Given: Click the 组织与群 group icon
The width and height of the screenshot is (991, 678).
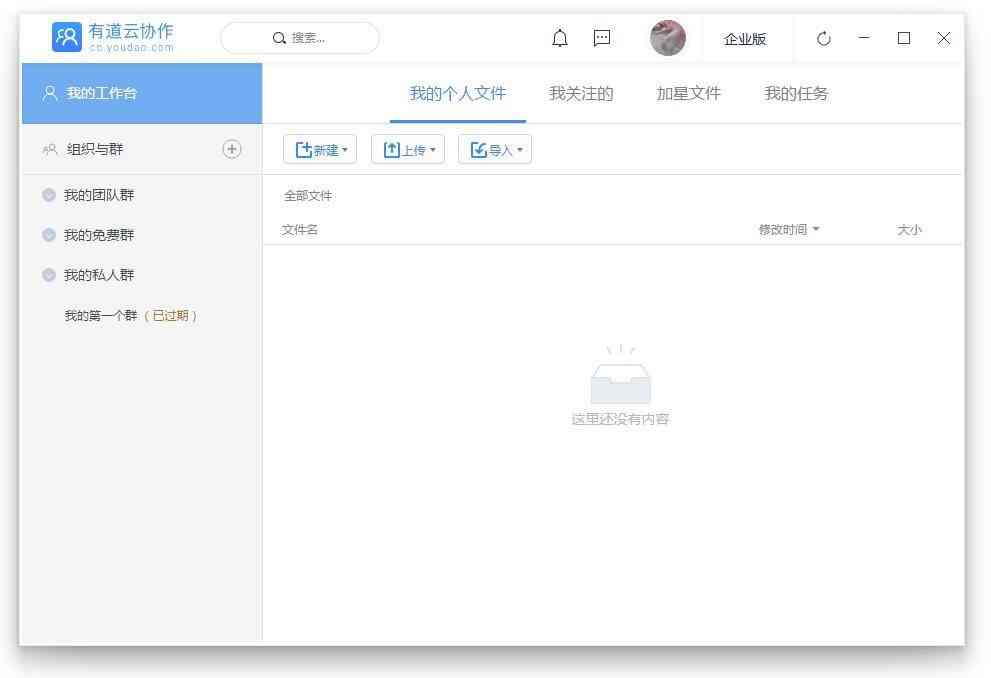Looking at the screenshot, I should pyautogui.click(x=232, y=149).
